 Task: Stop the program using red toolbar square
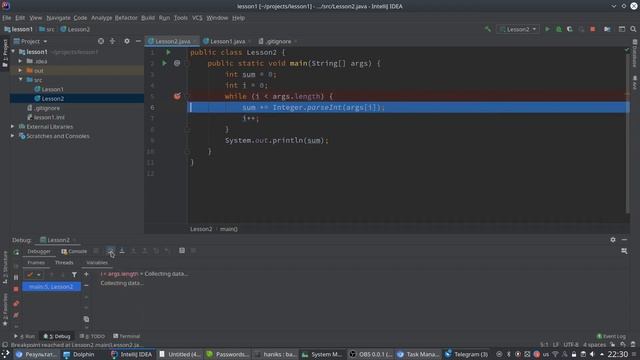coord(593,29)
